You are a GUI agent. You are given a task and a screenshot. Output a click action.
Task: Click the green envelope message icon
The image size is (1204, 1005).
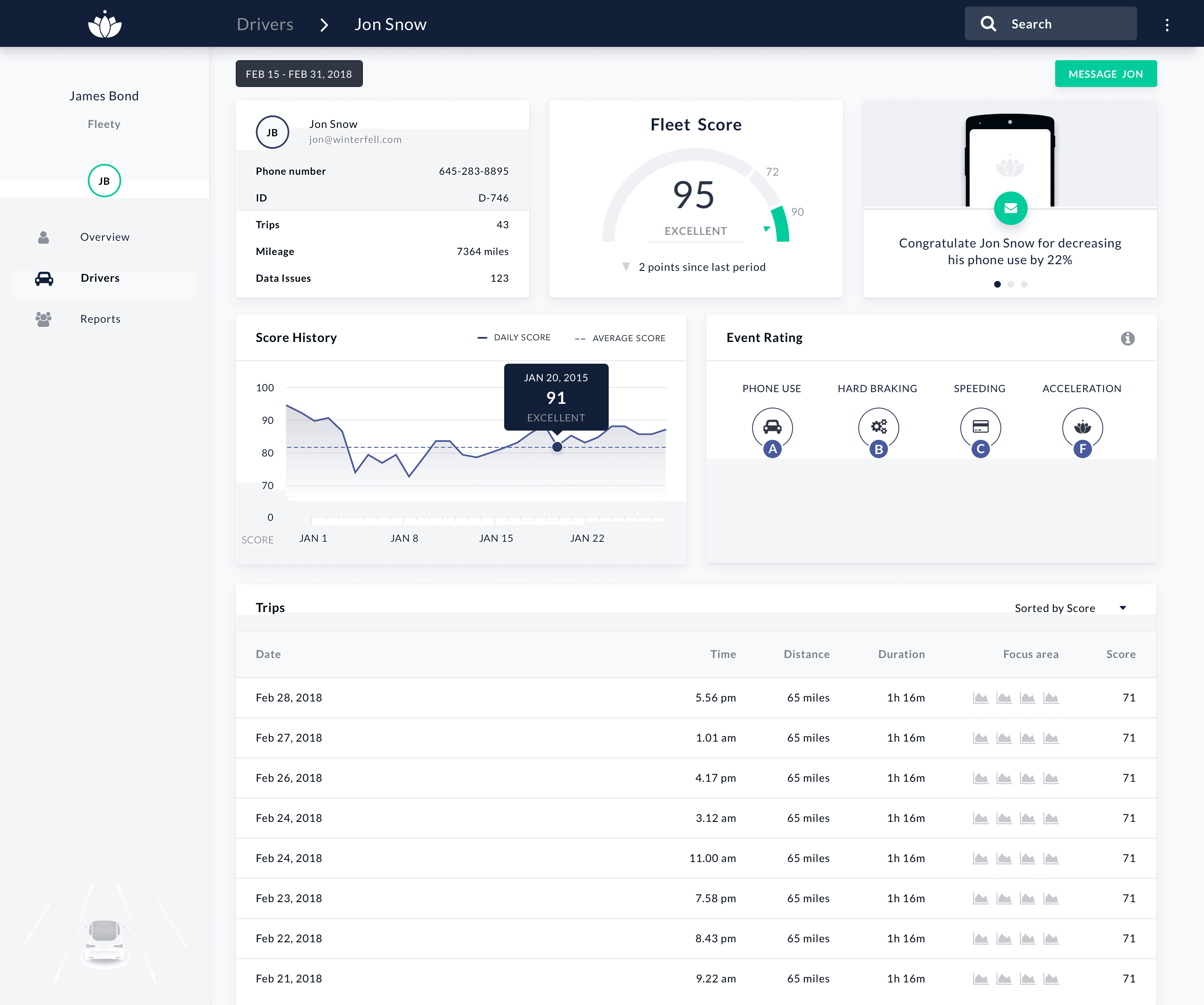click(x=1010, y=208)
